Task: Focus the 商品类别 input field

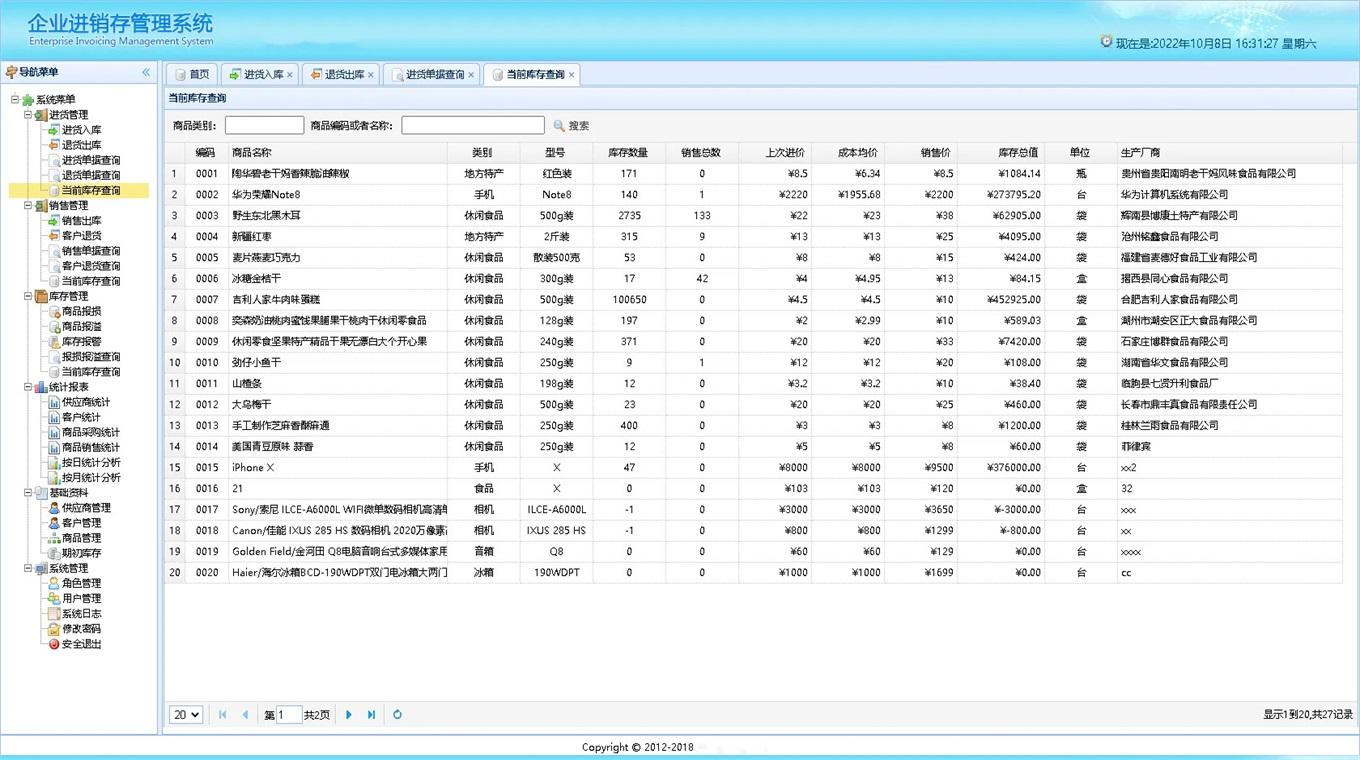Action: [264, 125]
